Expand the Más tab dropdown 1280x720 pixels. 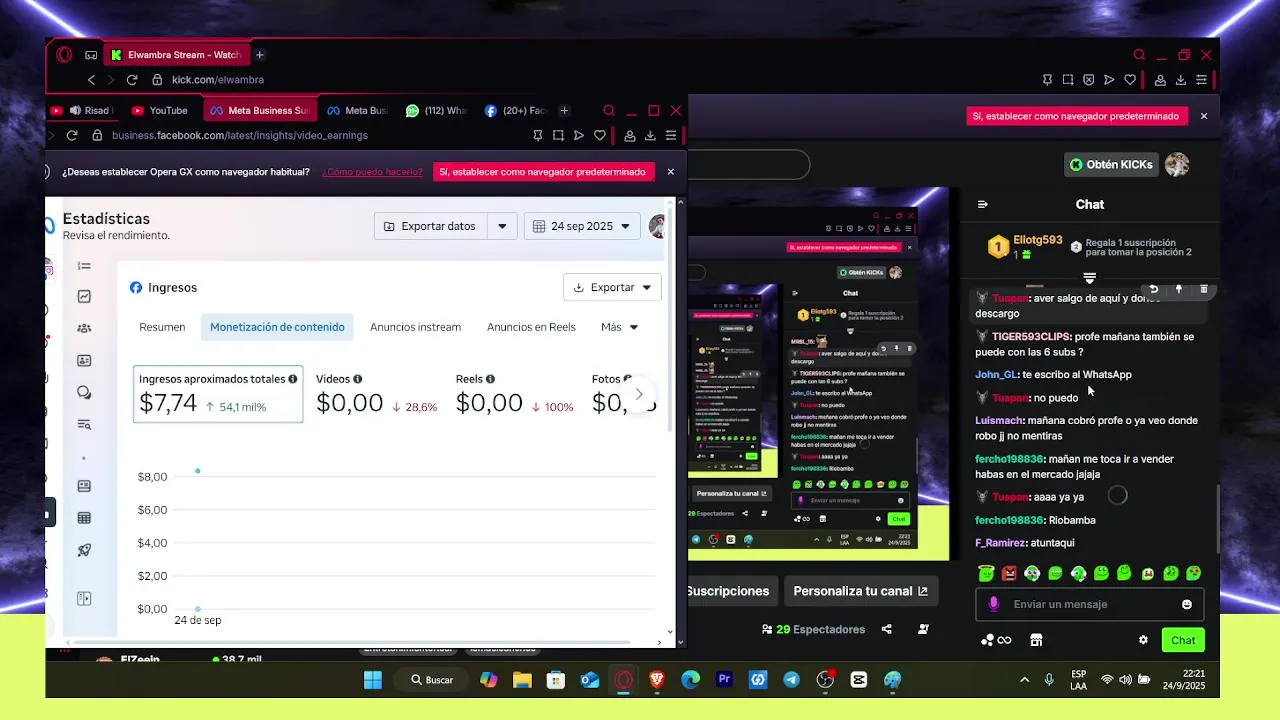tap(619, 327)
